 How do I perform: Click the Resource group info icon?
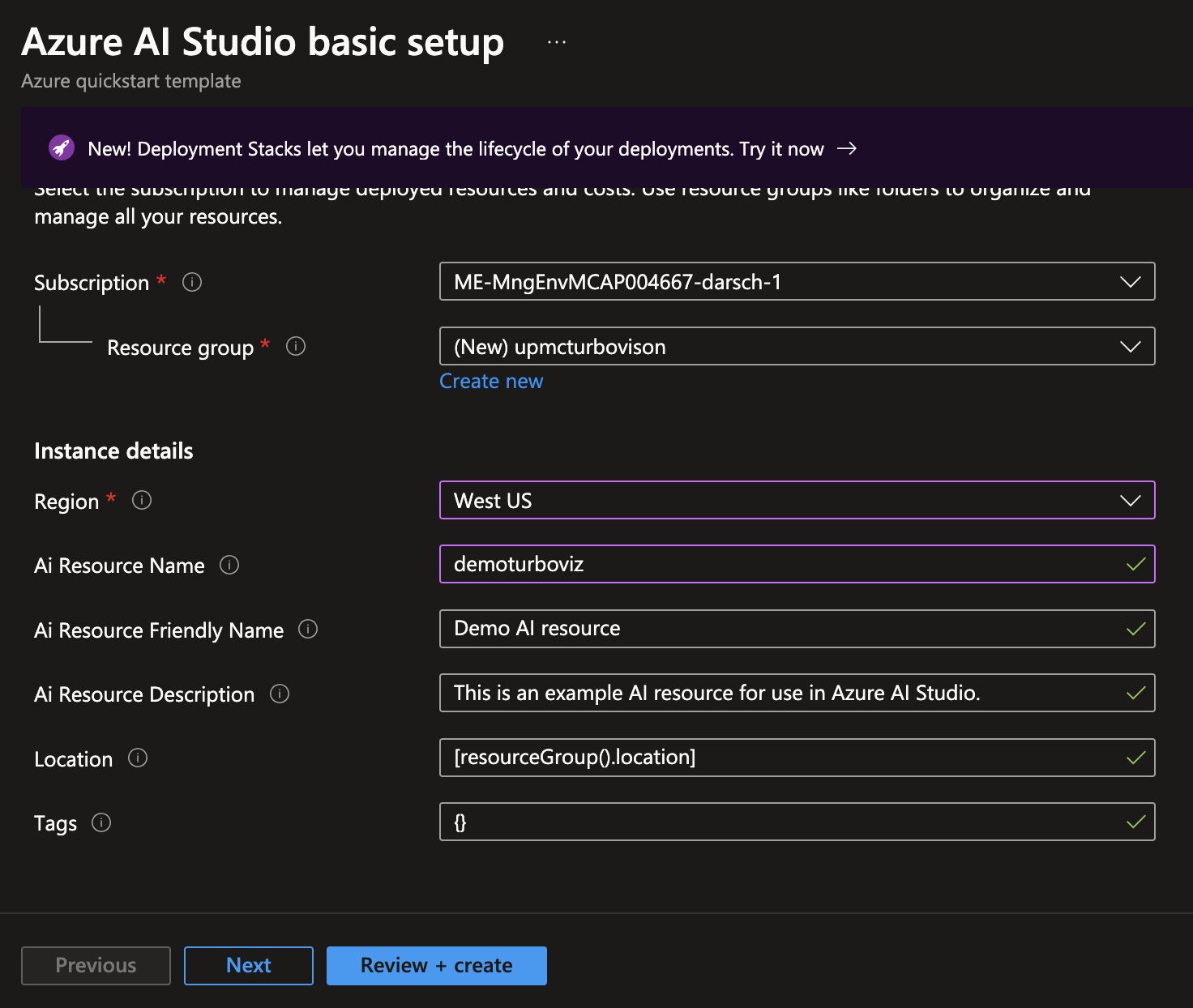(x=296, y=347)
